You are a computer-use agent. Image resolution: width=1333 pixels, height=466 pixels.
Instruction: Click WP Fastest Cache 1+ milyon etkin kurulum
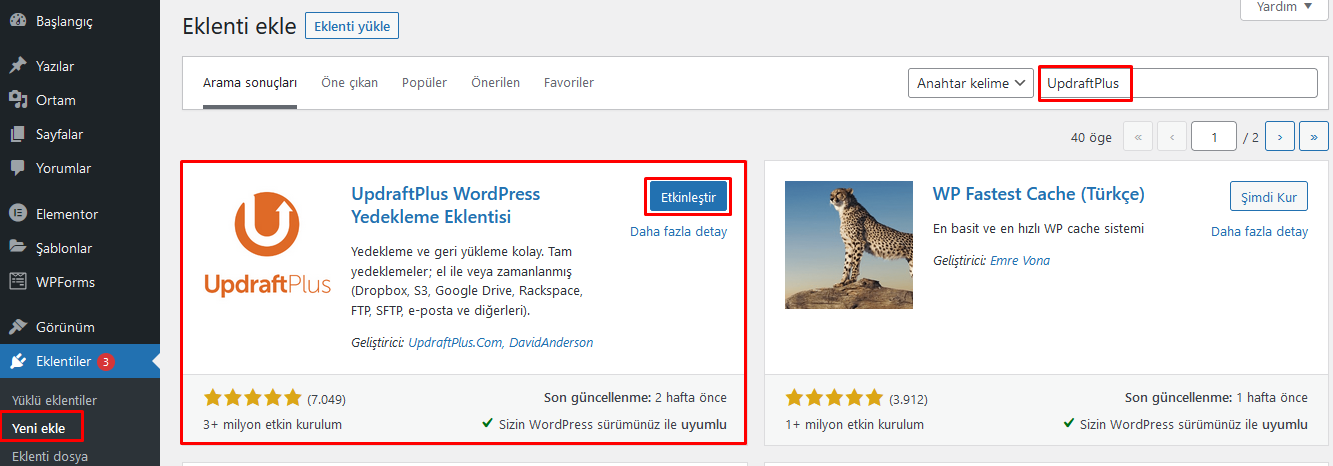click(x=854, y=424)
